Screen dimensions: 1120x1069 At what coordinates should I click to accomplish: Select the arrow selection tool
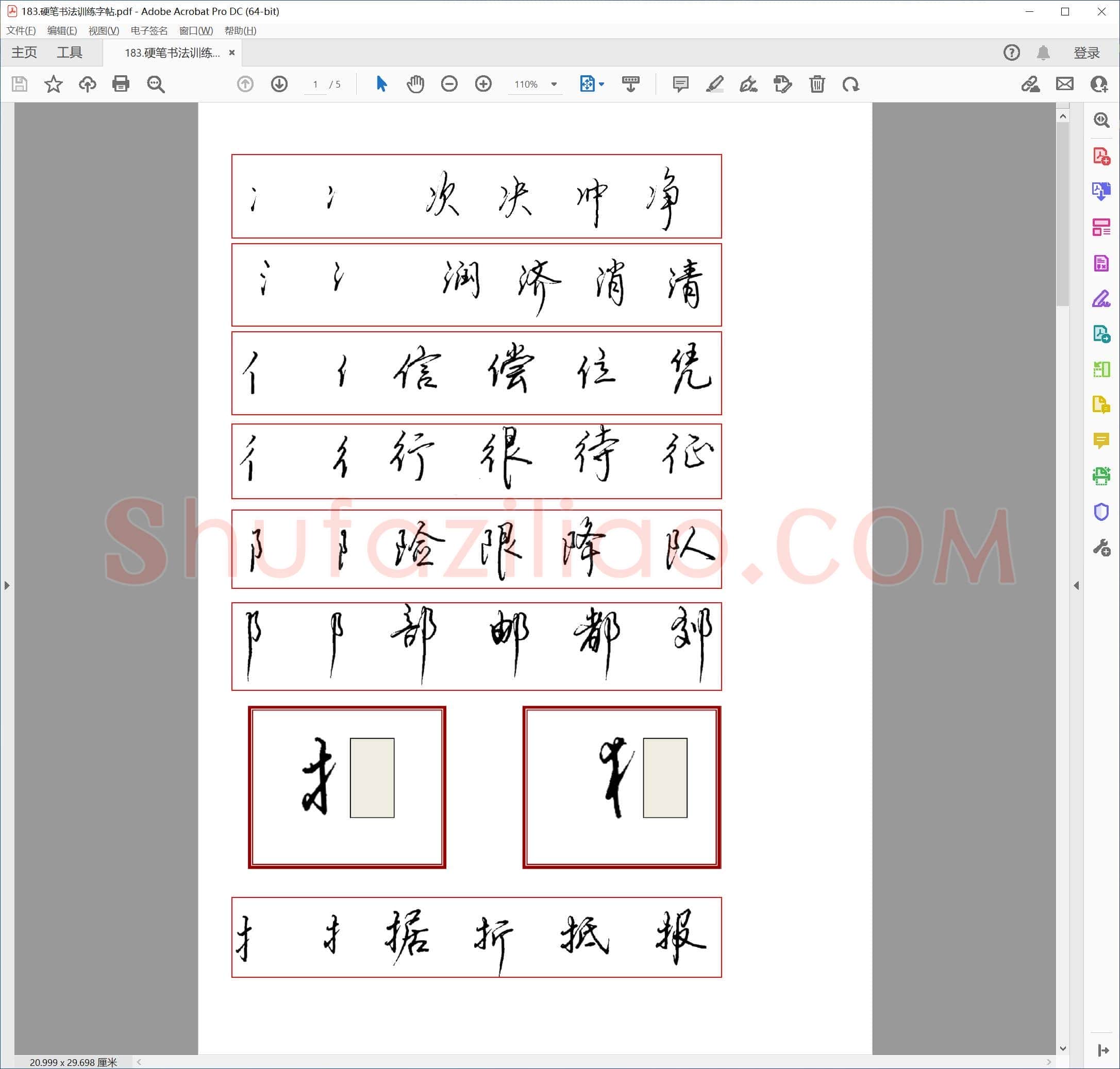point(381,84)
